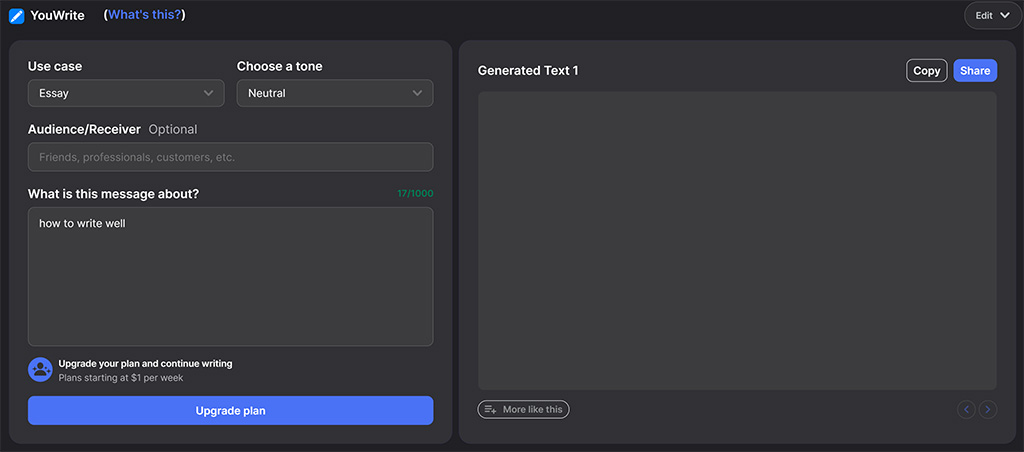Screen dimensions: 1024x452
Task: Share the generated text
Action: [975, 71]
